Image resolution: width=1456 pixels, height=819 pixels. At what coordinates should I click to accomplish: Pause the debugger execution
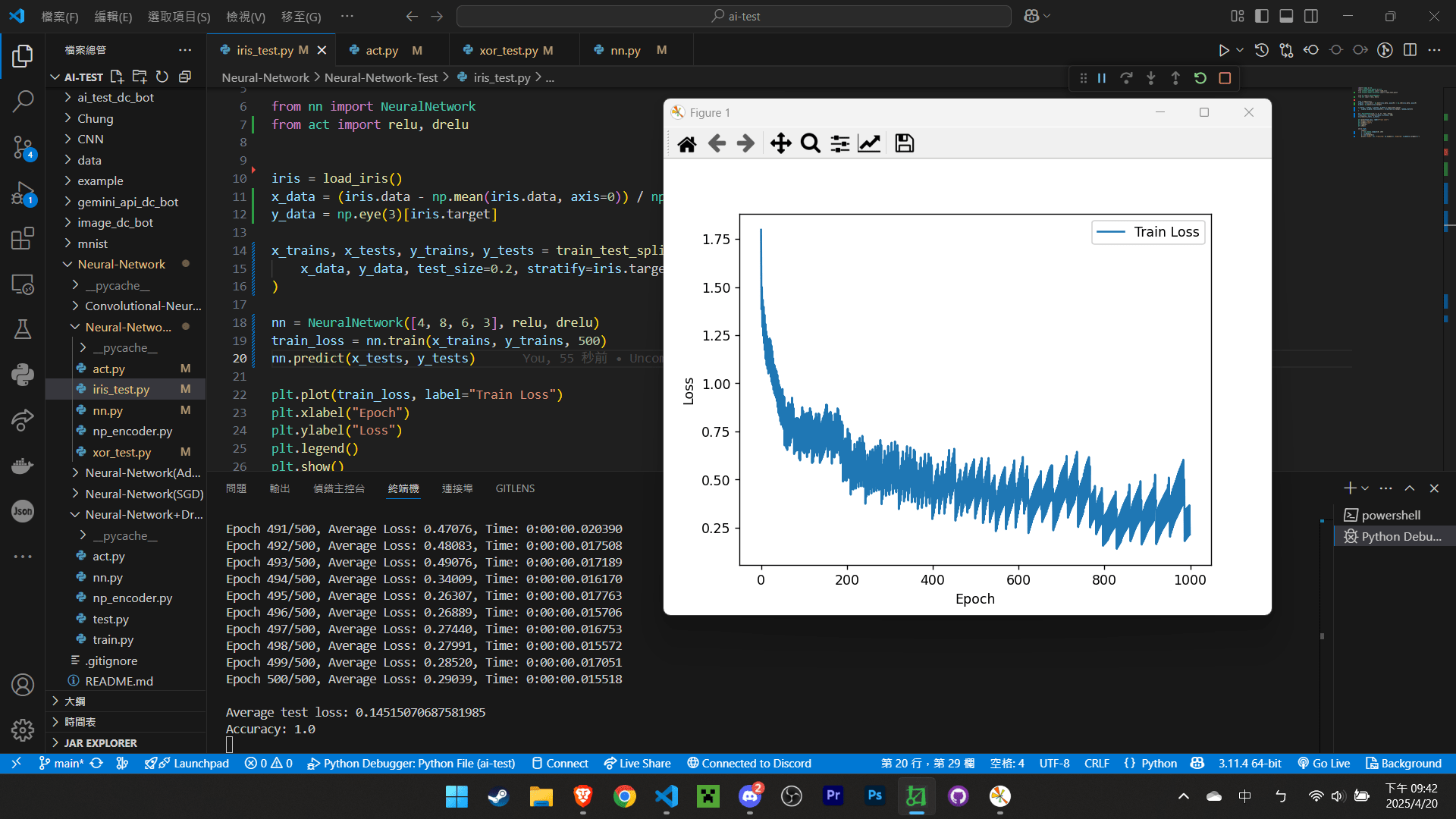pos(1102,78)
